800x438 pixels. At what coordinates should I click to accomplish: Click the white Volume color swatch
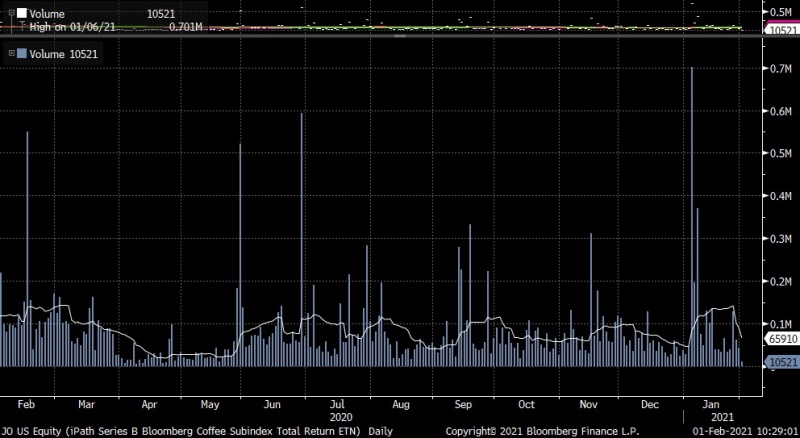pos(22,13)
